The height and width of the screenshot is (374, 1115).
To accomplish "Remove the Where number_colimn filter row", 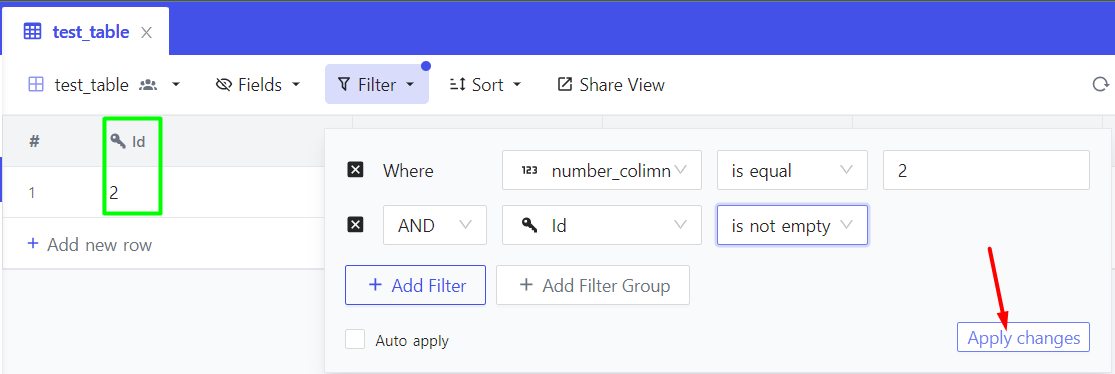I will coord(356,170).
